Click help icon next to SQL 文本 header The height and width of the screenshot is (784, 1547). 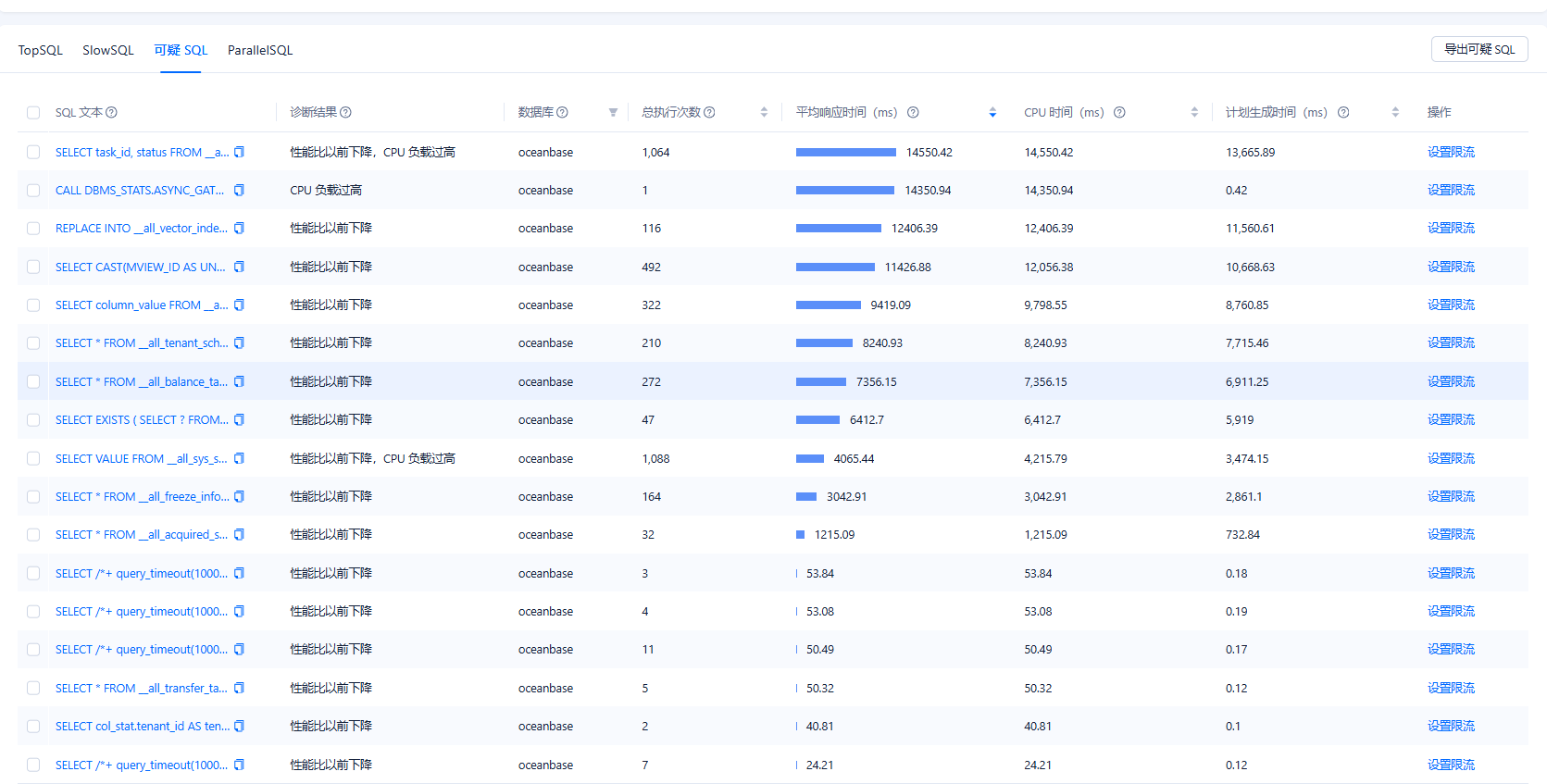(x=111, y=113)
